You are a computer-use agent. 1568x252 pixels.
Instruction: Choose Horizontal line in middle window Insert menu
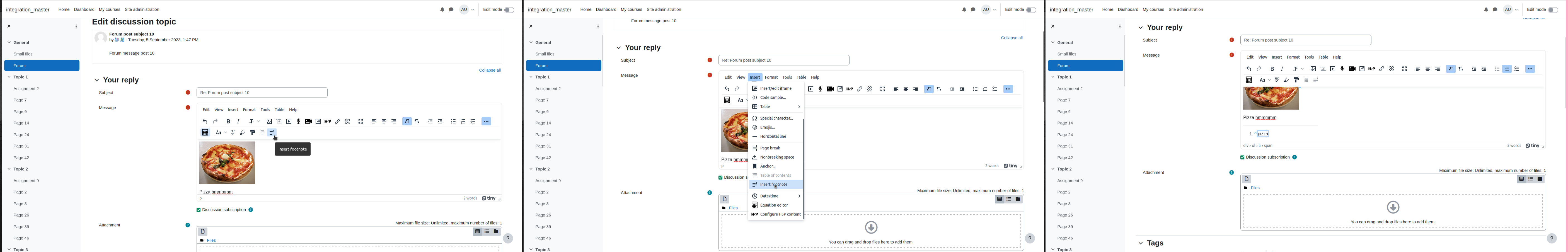pos(776,137)
